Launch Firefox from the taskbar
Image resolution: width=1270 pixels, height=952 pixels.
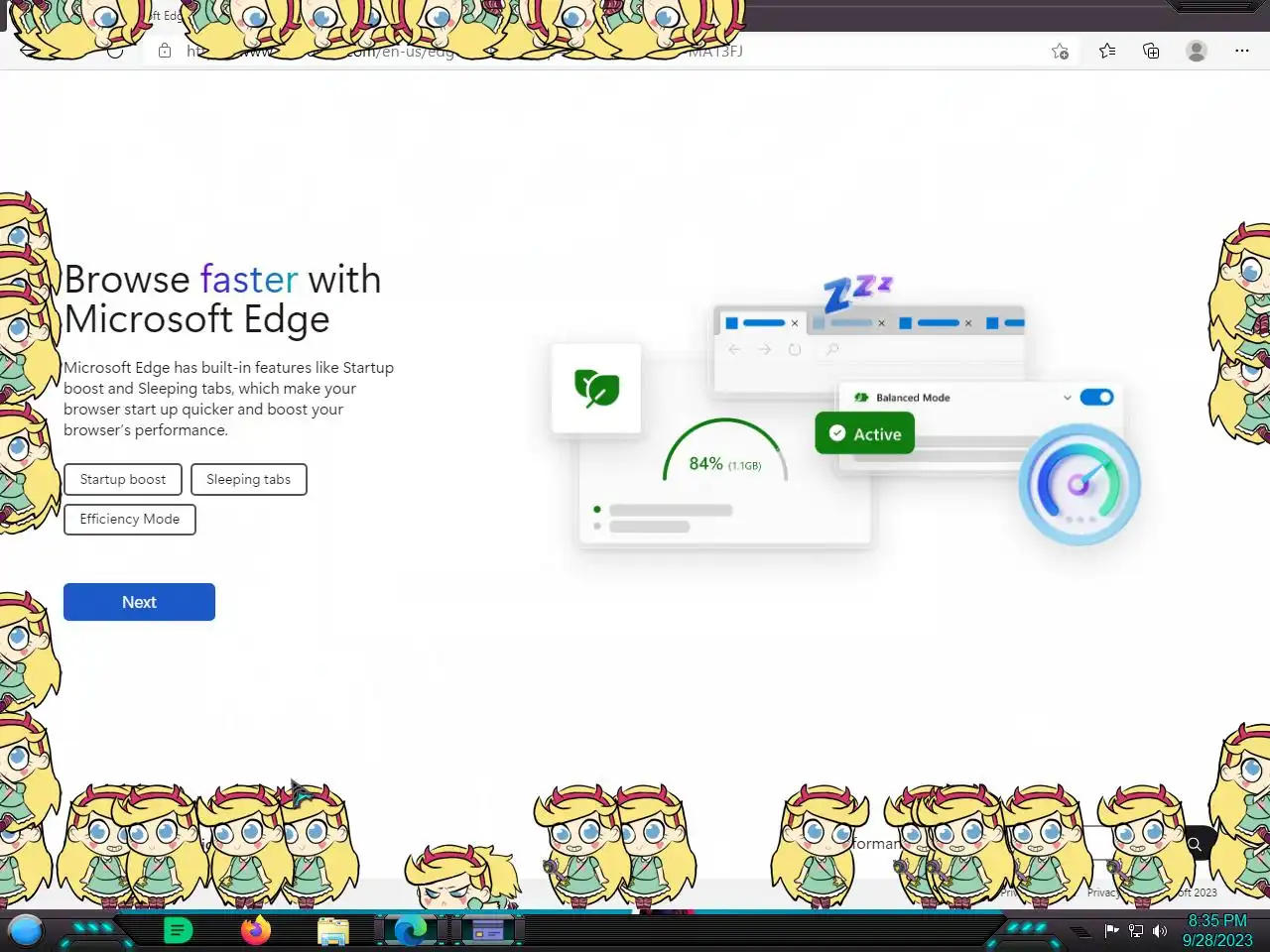(256, 930)
